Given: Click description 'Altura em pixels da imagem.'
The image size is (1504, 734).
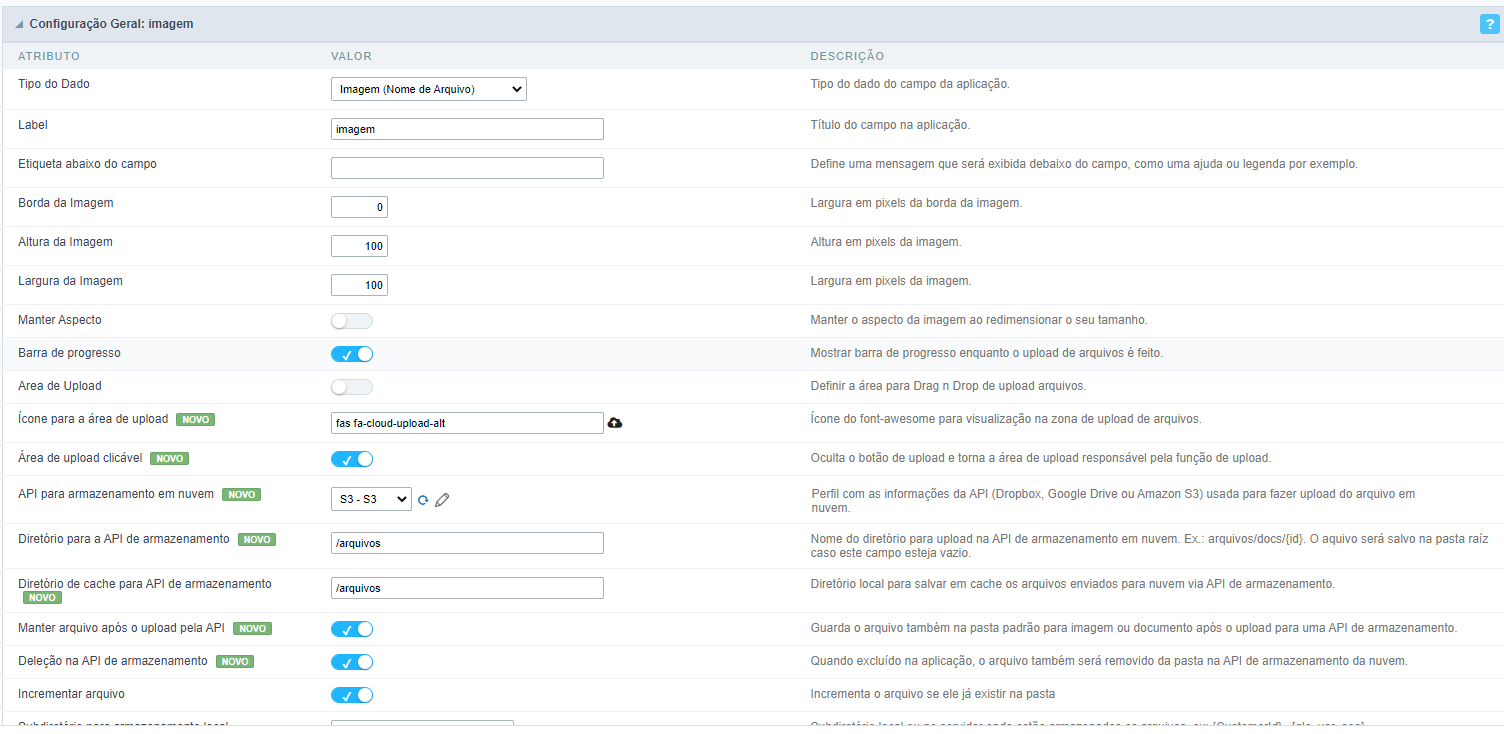Looking at the screenshot, I should 886,242.
